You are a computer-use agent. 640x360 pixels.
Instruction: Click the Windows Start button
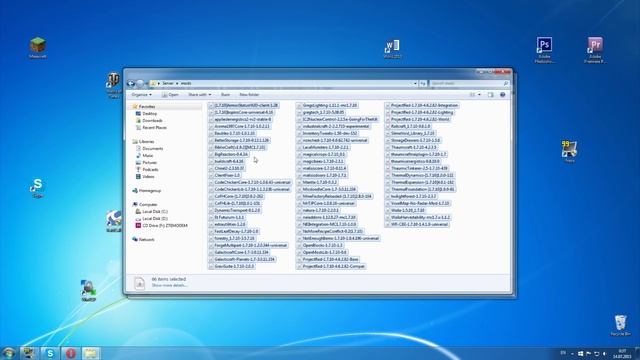tap(8, 353)
